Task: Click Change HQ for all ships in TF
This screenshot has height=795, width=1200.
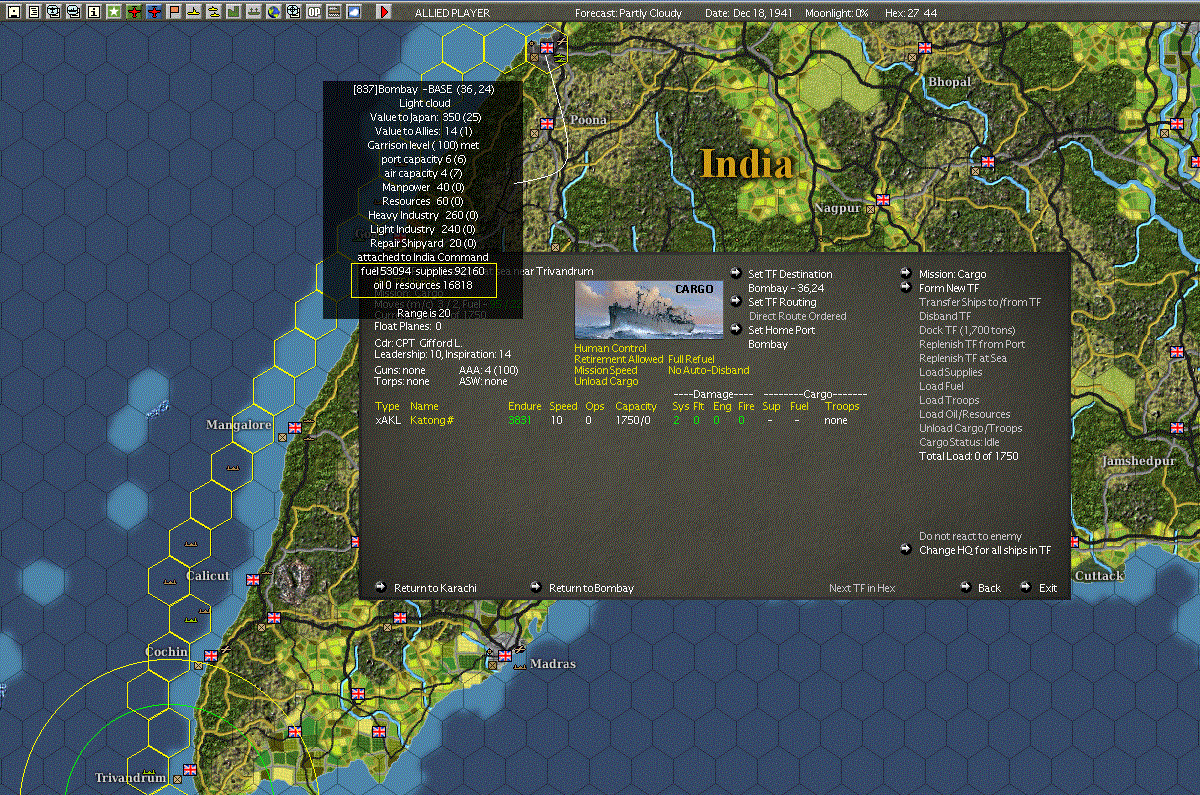Action: click(985, 550)
